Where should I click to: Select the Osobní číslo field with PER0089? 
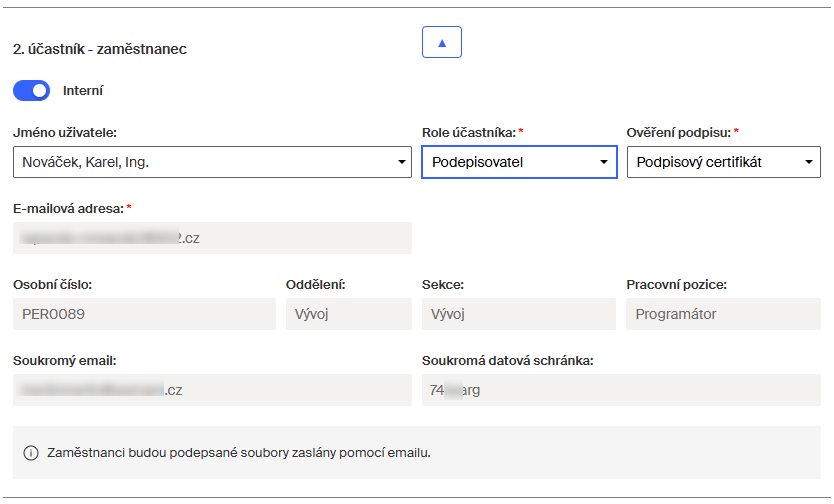tap(144, 314)
